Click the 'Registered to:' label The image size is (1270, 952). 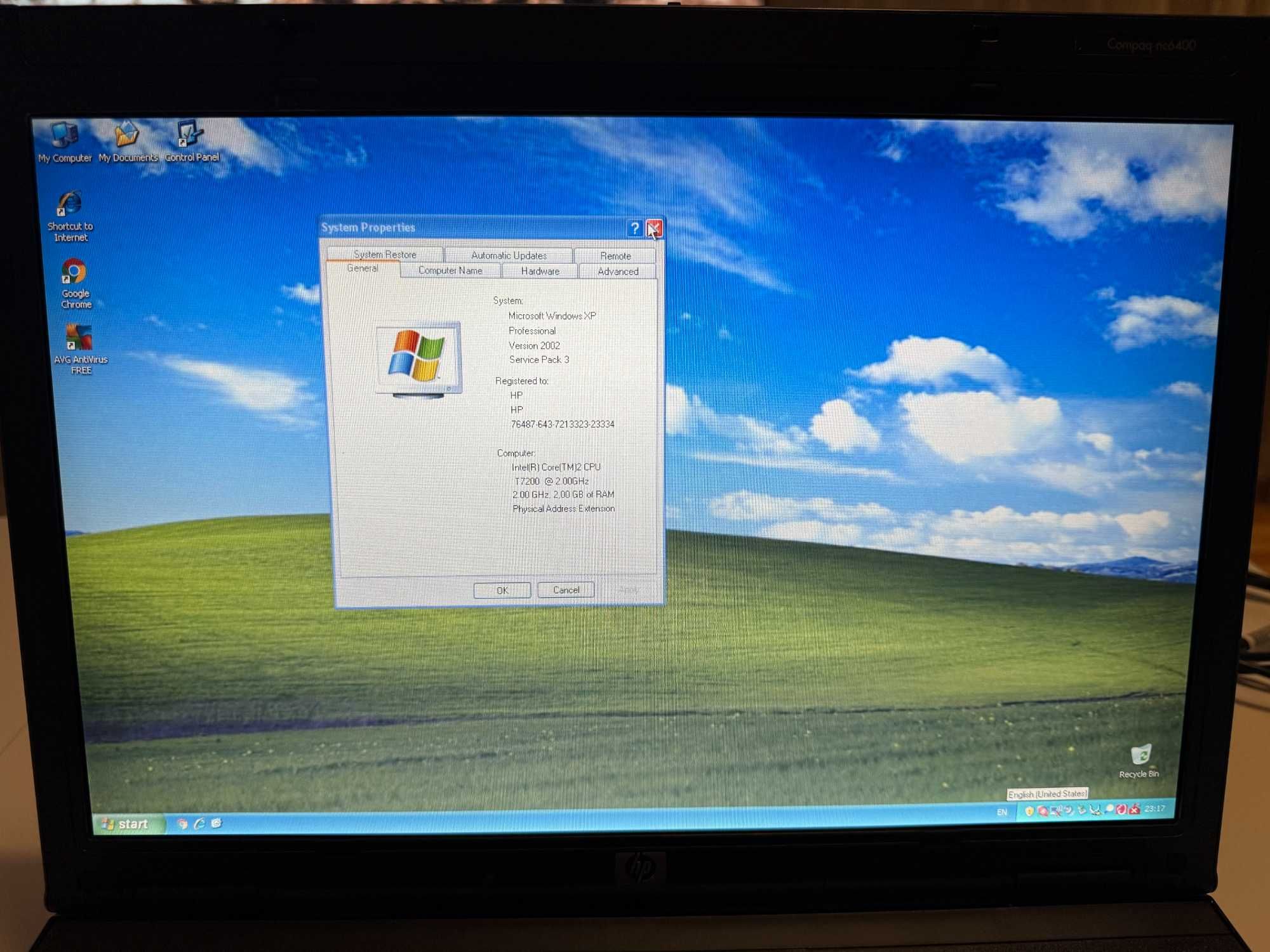pos(521,381)
